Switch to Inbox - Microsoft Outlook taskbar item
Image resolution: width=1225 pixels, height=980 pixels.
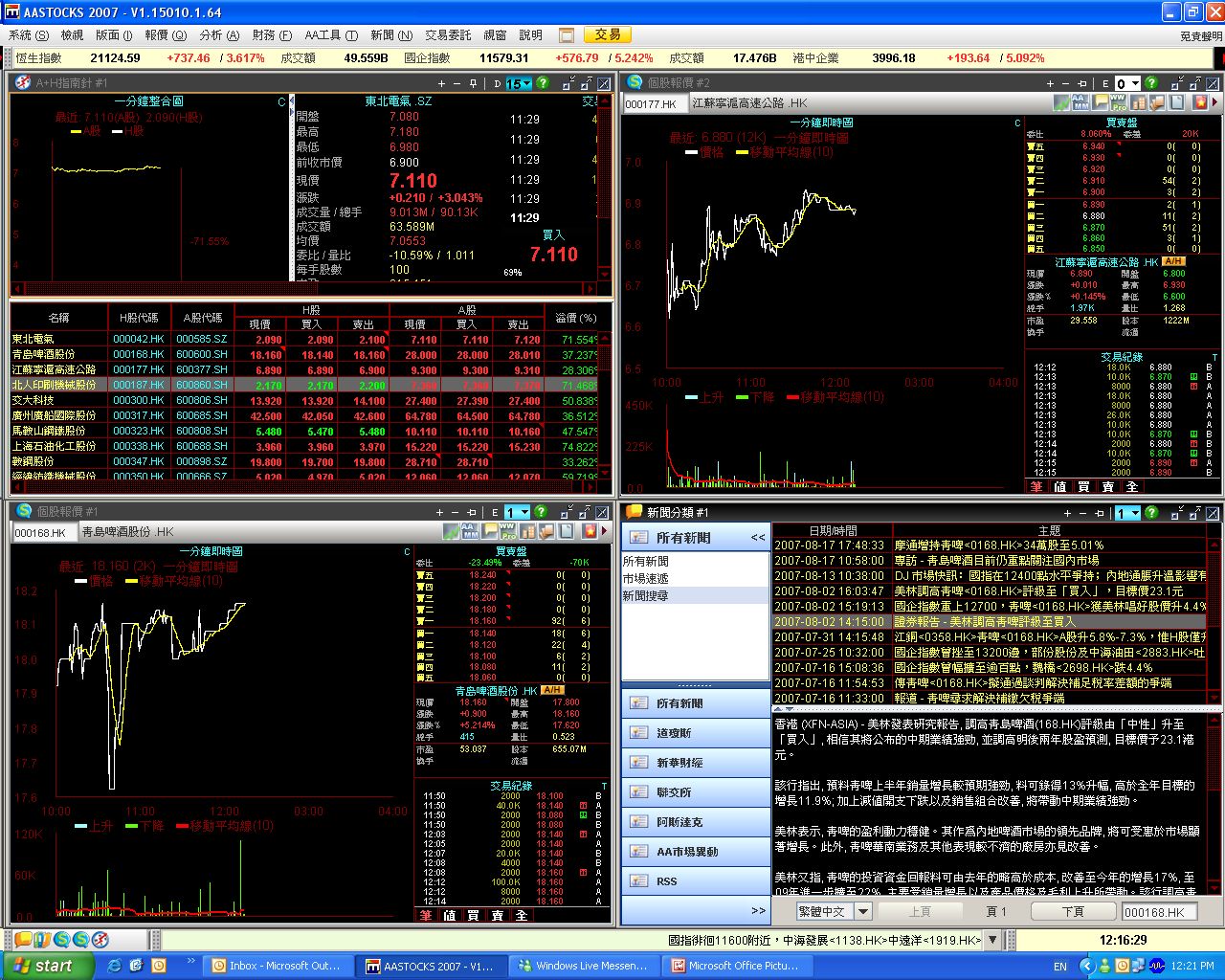pyautogui.click(x=278, y=966)
